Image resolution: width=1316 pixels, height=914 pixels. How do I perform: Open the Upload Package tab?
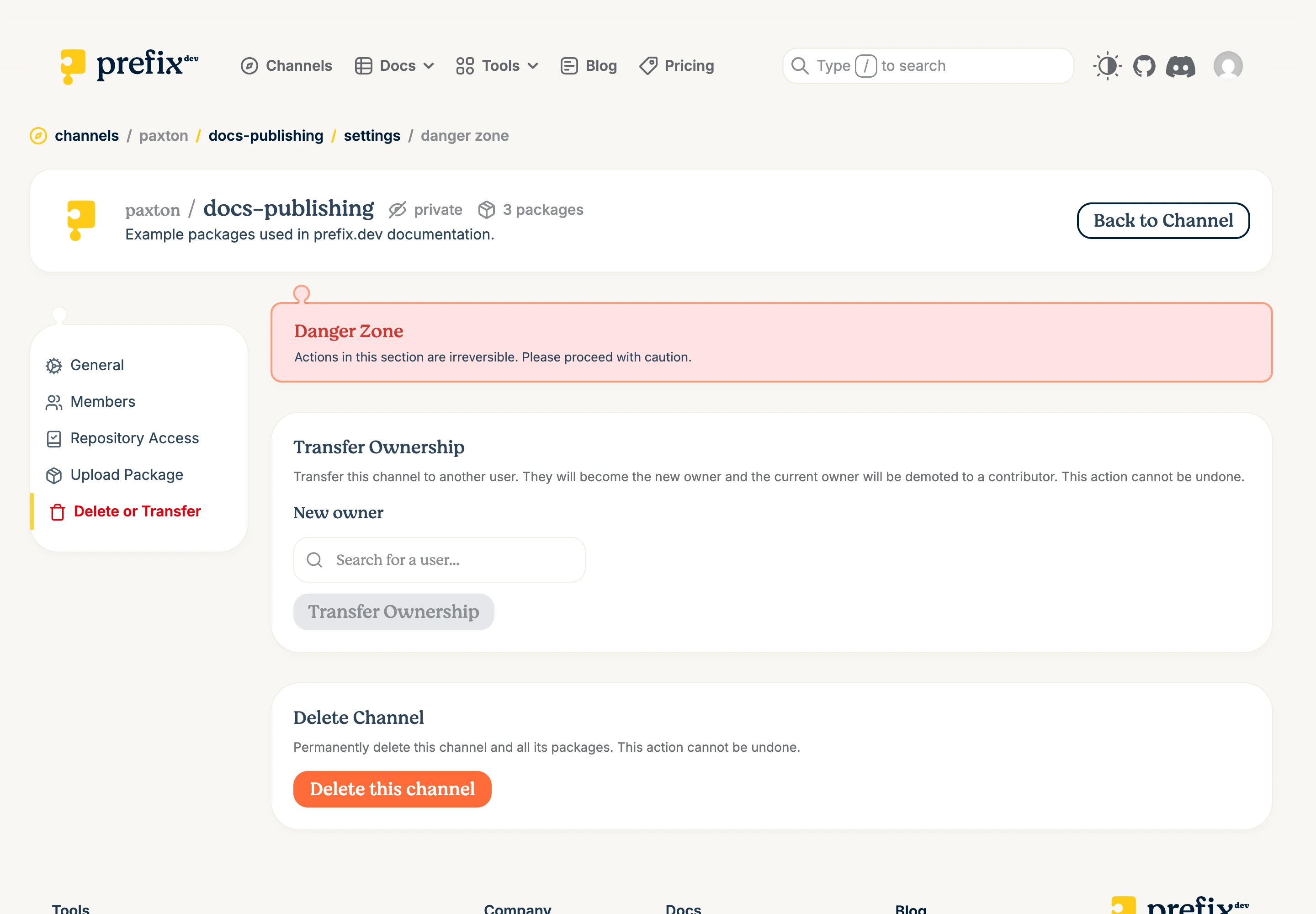tap(138, 475)
